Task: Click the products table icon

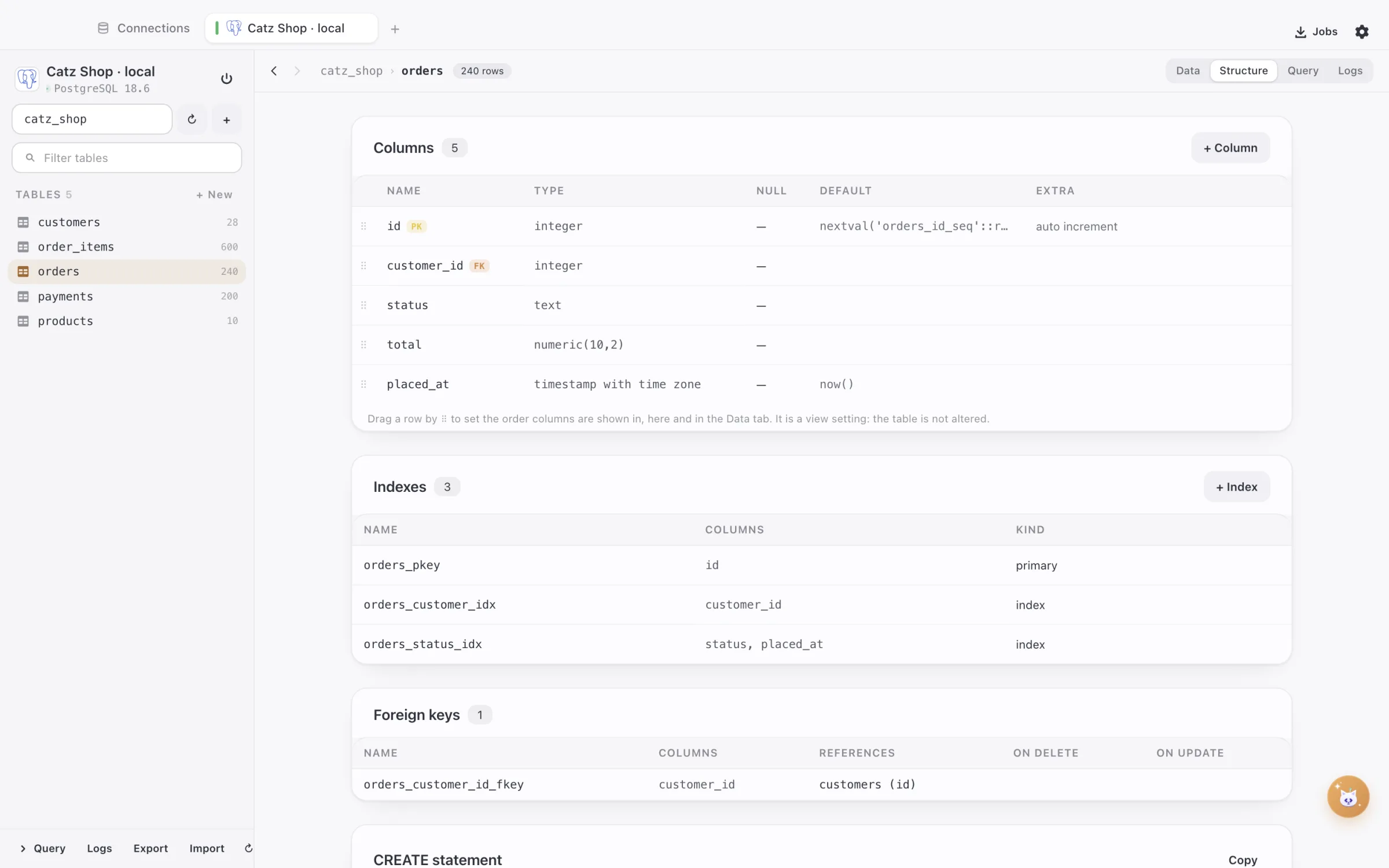Action: 23,321
